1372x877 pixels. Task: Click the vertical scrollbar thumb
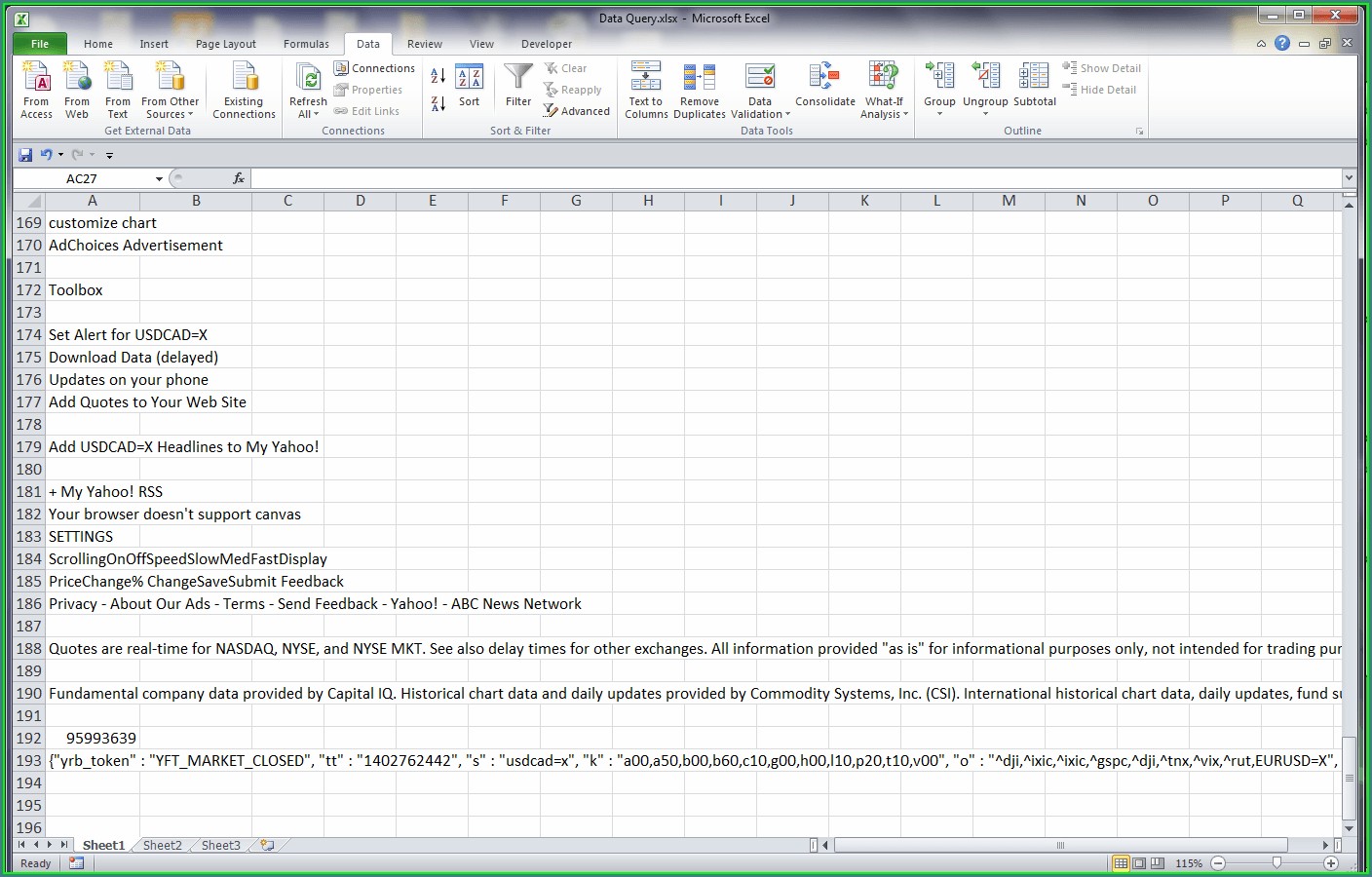[1349, 779]
